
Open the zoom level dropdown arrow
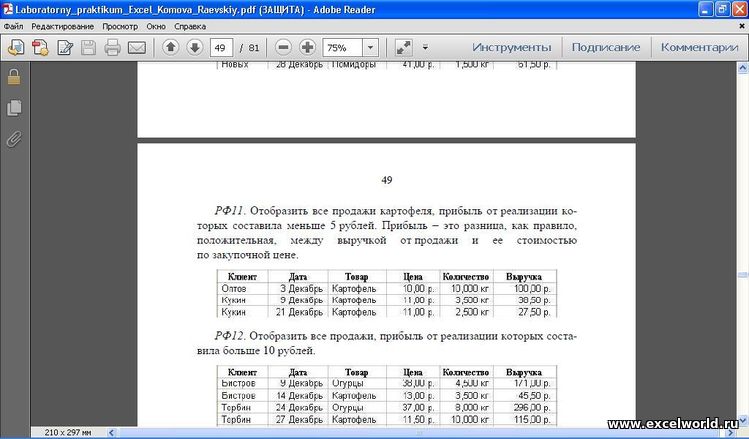click(x=370, y=47)
